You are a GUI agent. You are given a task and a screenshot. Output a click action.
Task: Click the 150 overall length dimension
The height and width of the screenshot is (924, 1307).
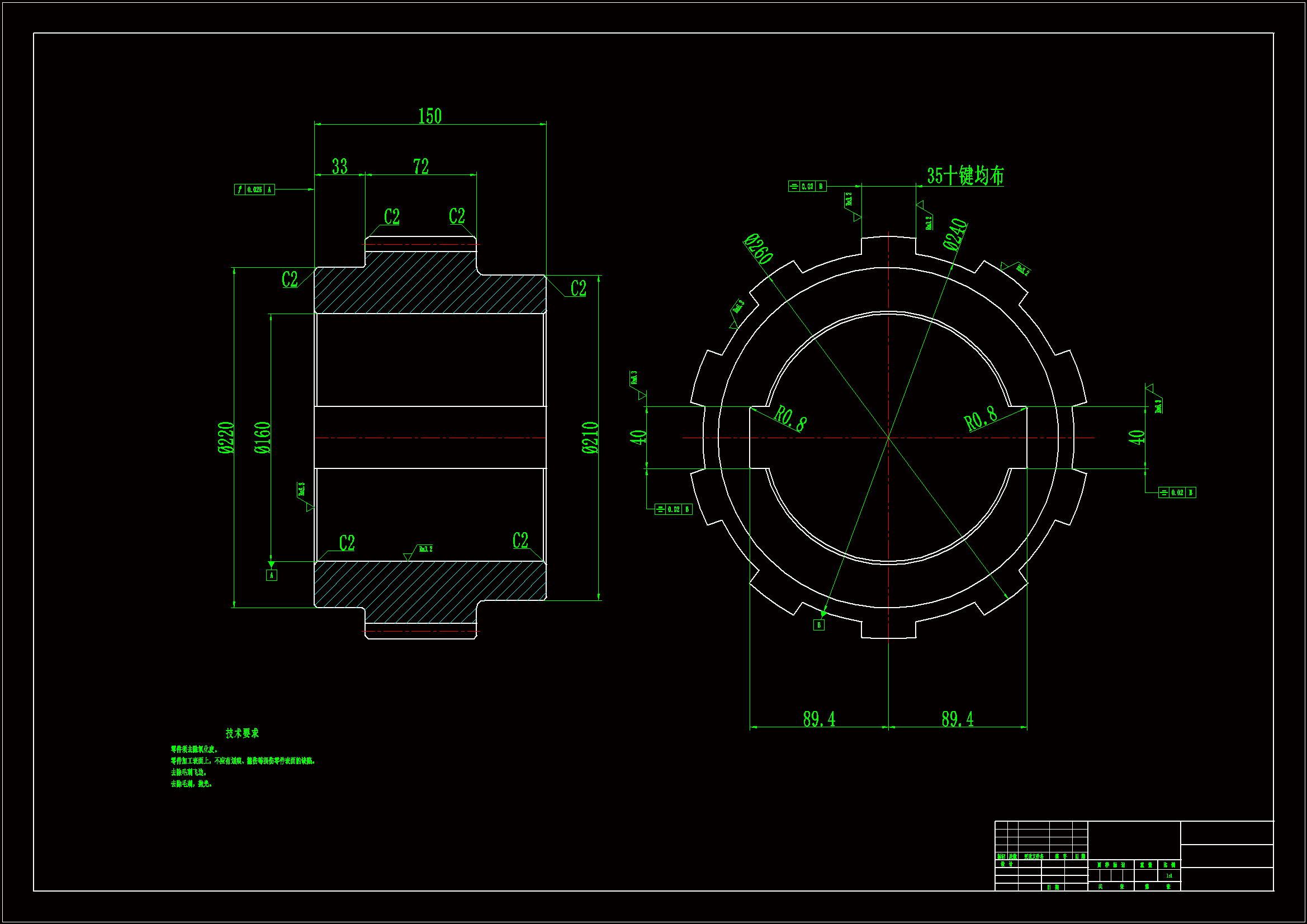point(430,116)
